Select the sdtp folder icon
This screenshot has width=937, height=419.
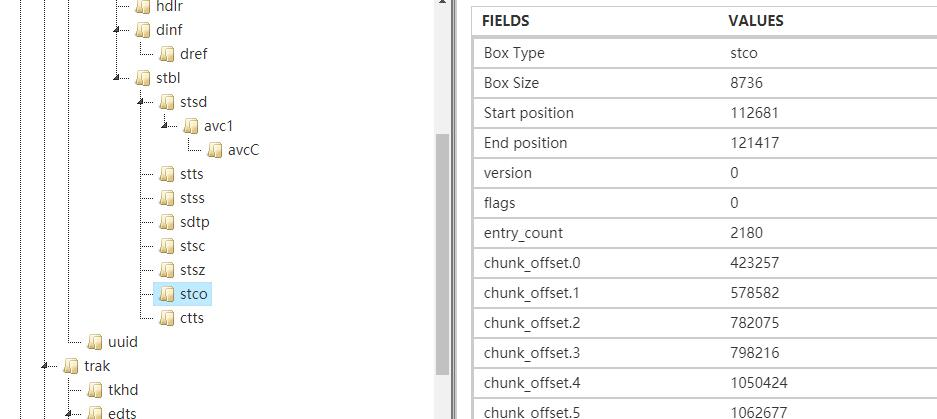pos(167,222)
